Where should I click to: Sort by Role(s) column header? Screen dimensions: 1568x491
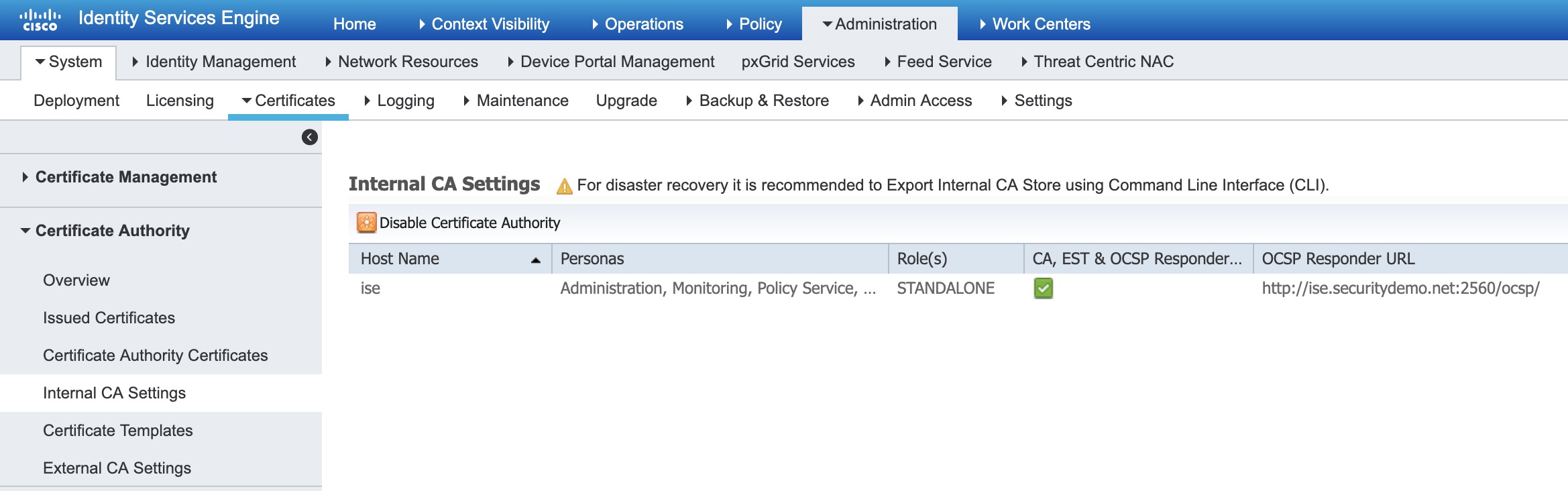click(x=956, y=259)
